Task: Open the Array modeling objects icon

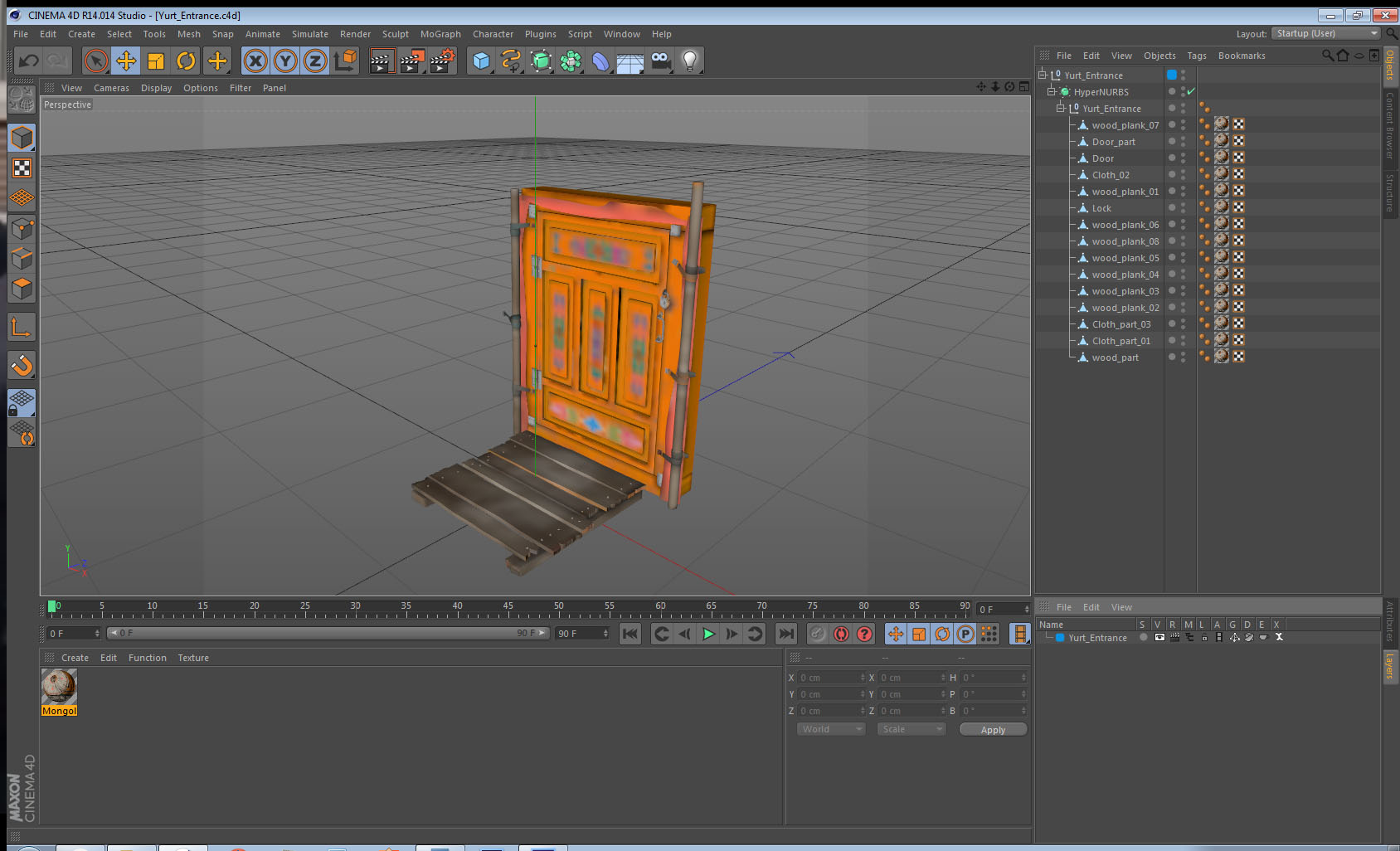Action: click(x=571, y=61)
